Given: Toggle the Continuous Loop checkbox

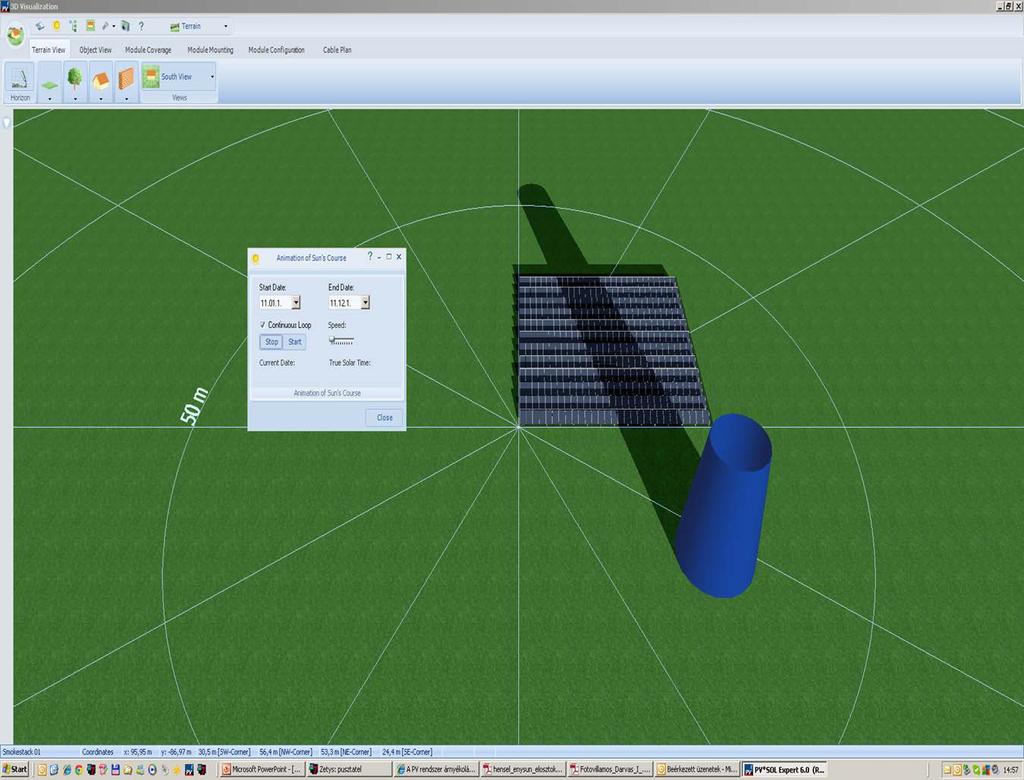Looking at the screenshot, I should [263, 325].
